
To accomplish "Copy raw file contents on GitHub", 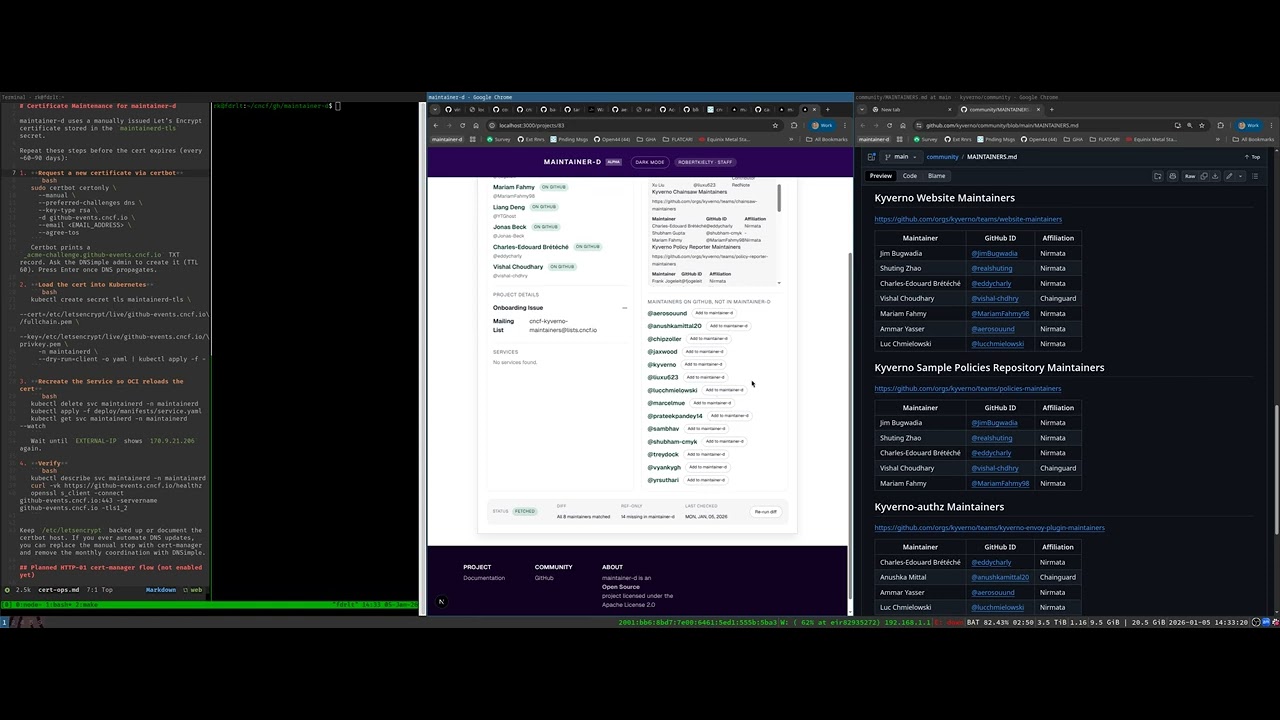I will tap(1204, 176).
